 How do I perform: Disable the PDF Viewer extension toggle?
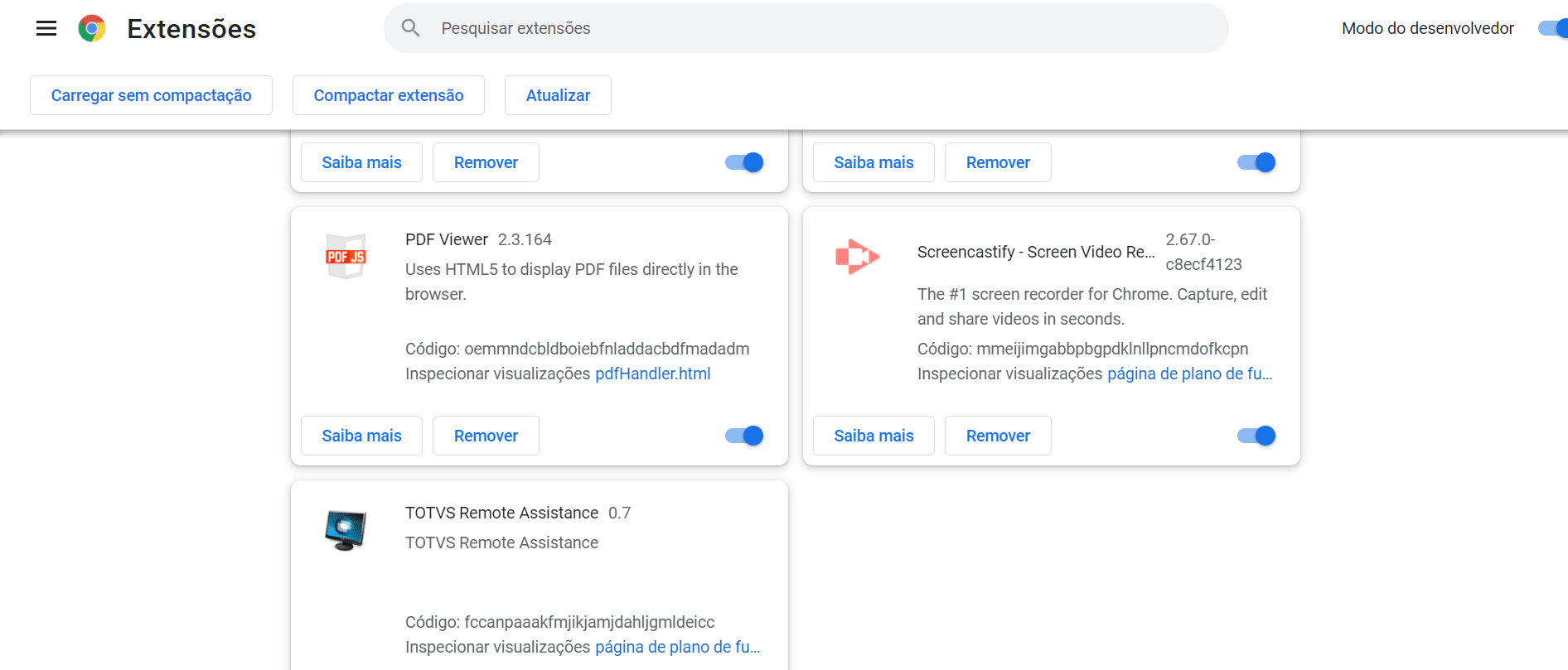point(744,436)
